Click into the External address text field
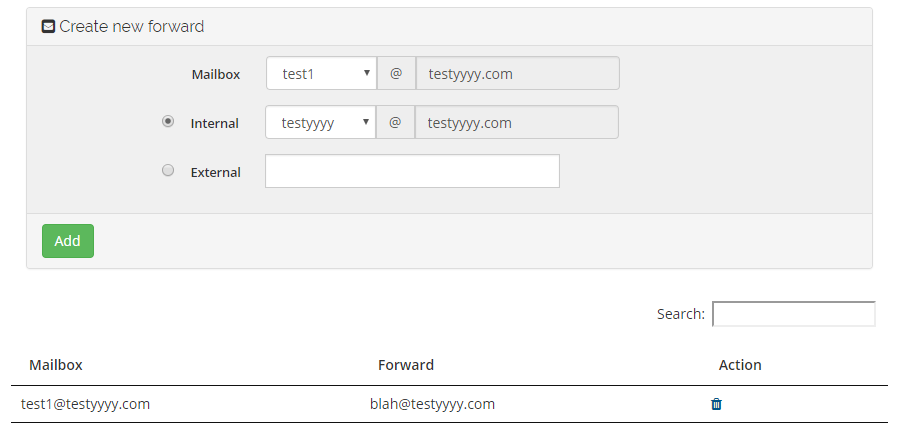Viewport: 902px width, 429px height. pyautogui.click(x=412, y=171)
